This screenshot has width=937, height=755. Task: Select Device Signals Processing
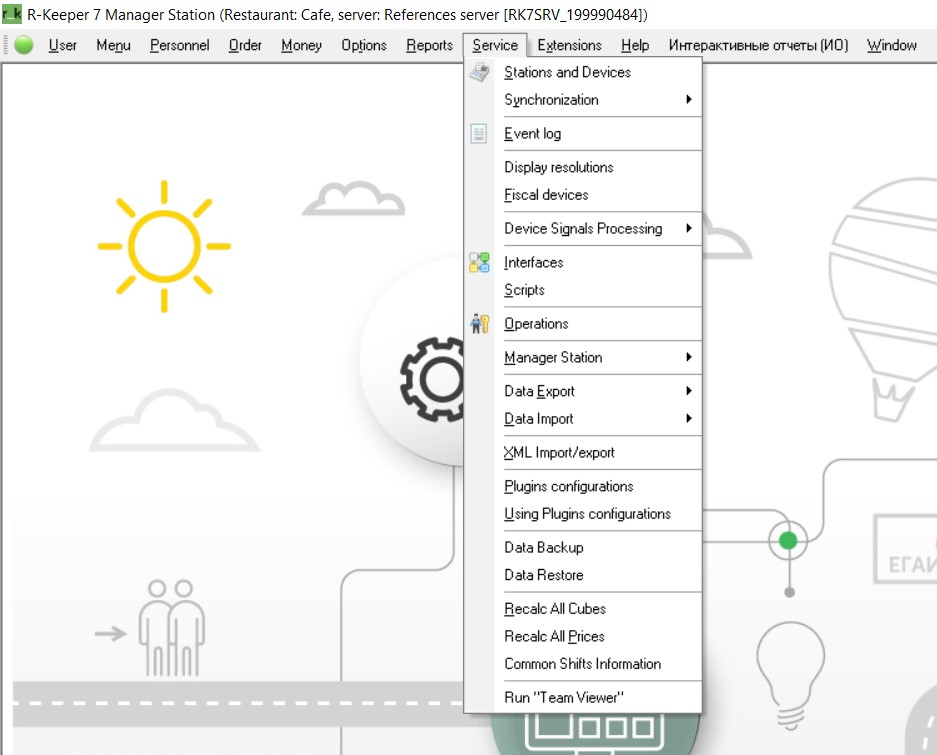coord(583,228)
